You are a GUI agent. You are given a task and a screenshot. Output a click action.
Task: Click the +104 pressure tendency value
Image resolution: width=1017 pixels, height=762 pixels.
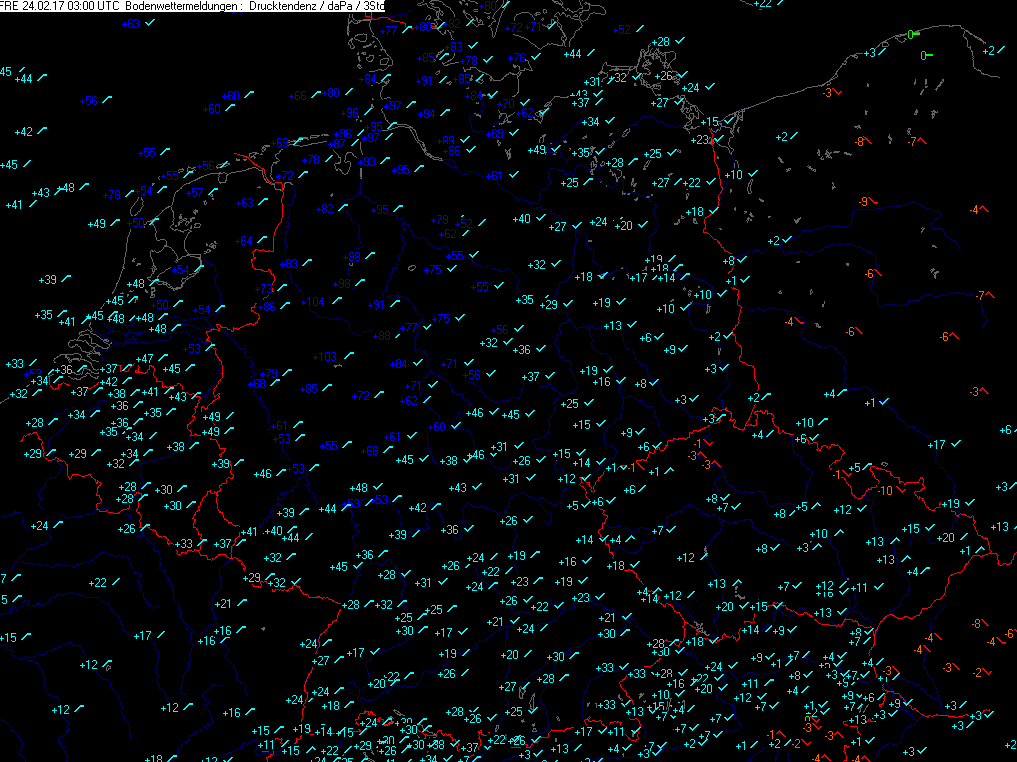312,301
